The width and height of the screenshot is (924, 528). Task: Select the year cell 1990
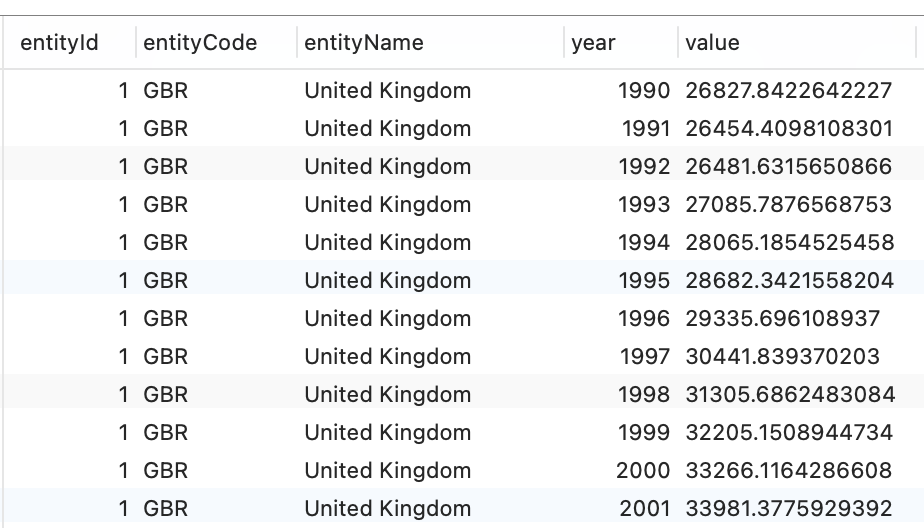pyautogui.click(x=644, y=91)
